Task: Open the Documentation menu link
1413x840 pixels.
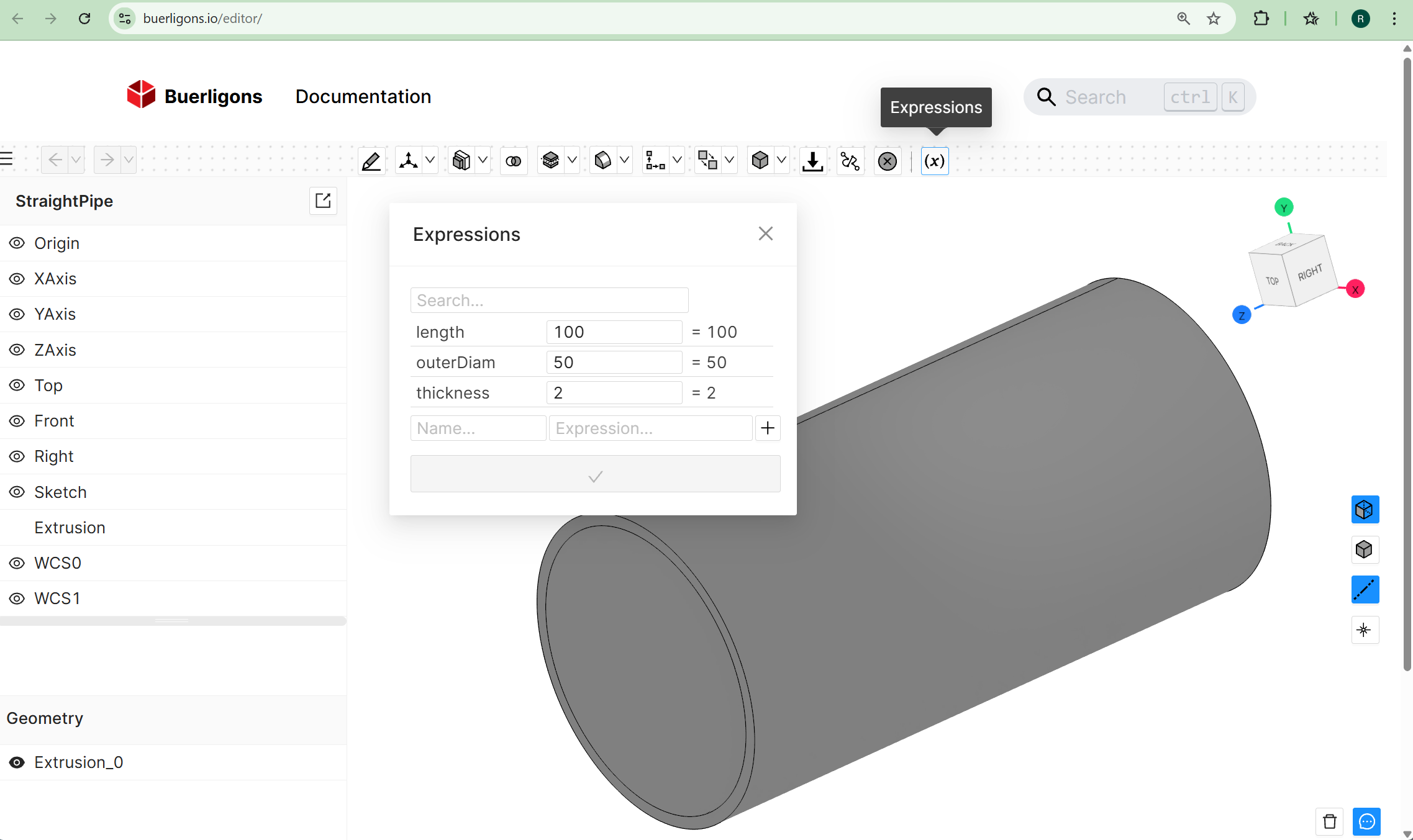Action: click(x=363, y=97)
